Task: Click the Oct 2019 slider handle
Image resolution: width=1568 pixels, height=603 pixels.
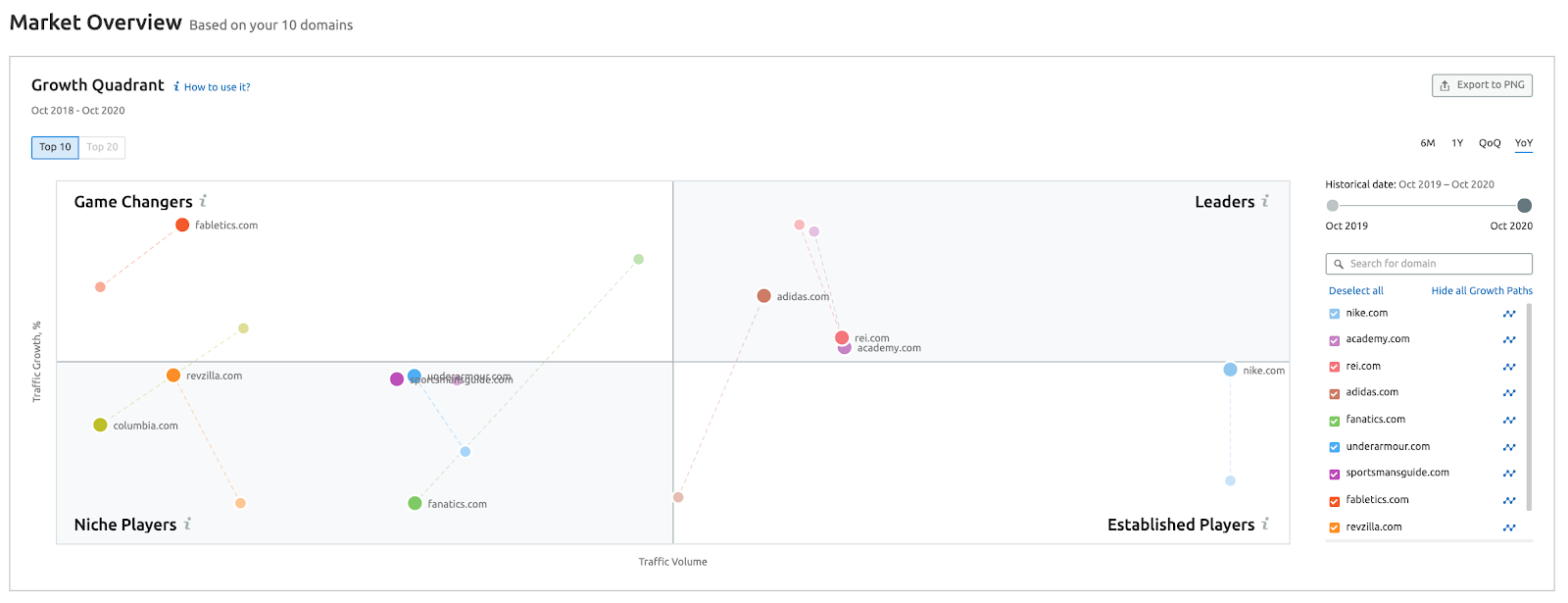Action: point(1332,206)
